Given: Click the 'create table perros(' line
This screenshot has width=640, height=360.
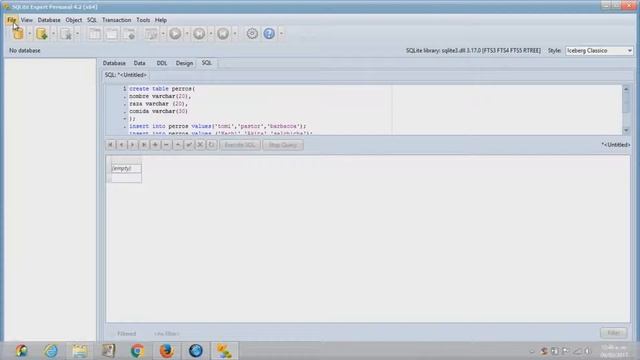Looking at the screenshot, I should coord(162,89).
